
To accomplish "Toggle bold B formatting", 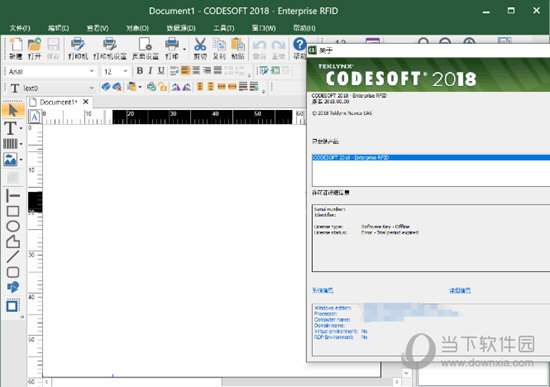I will [140, 71].
